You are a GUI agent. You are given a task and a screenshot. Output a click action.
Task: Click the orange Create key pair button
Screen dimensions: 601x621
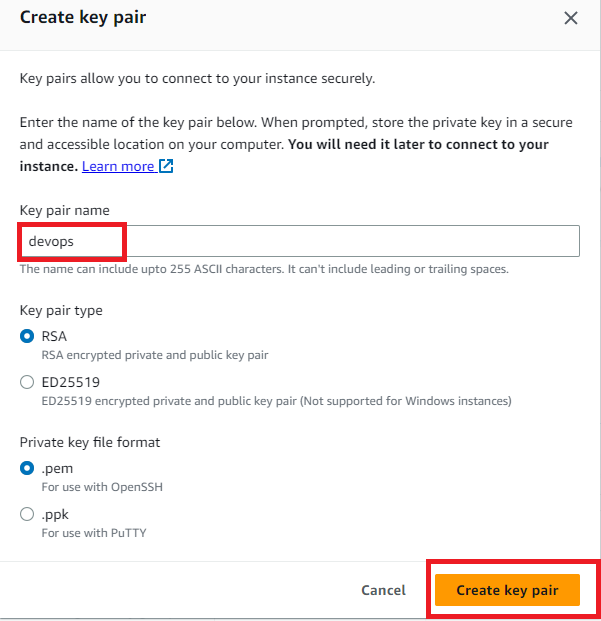[x=507, y=590]
